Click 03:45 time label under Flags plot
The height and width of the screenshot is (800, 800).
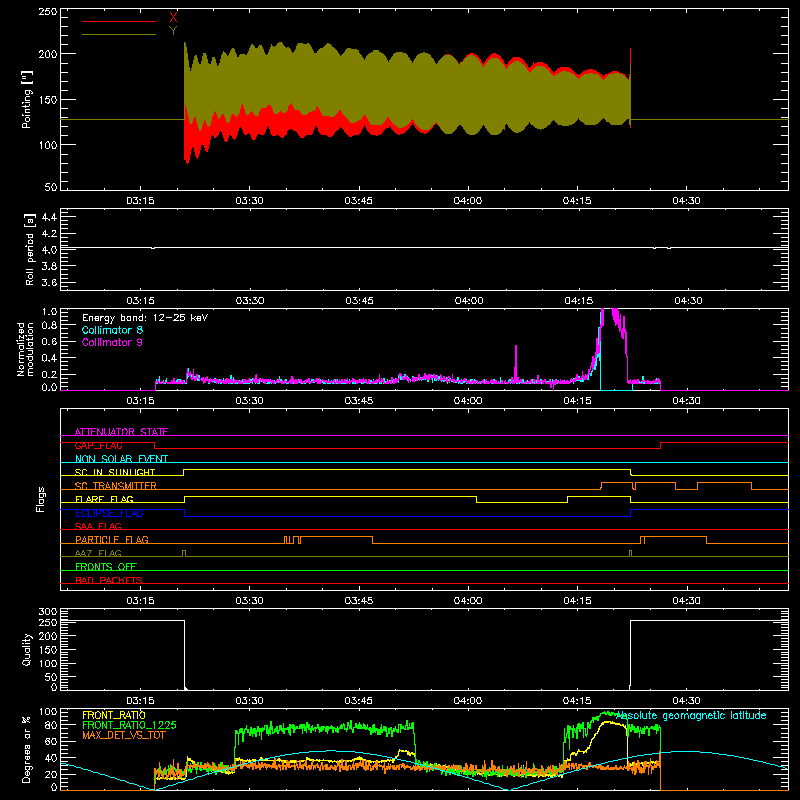pyautogui.click(x=359, y=601)
